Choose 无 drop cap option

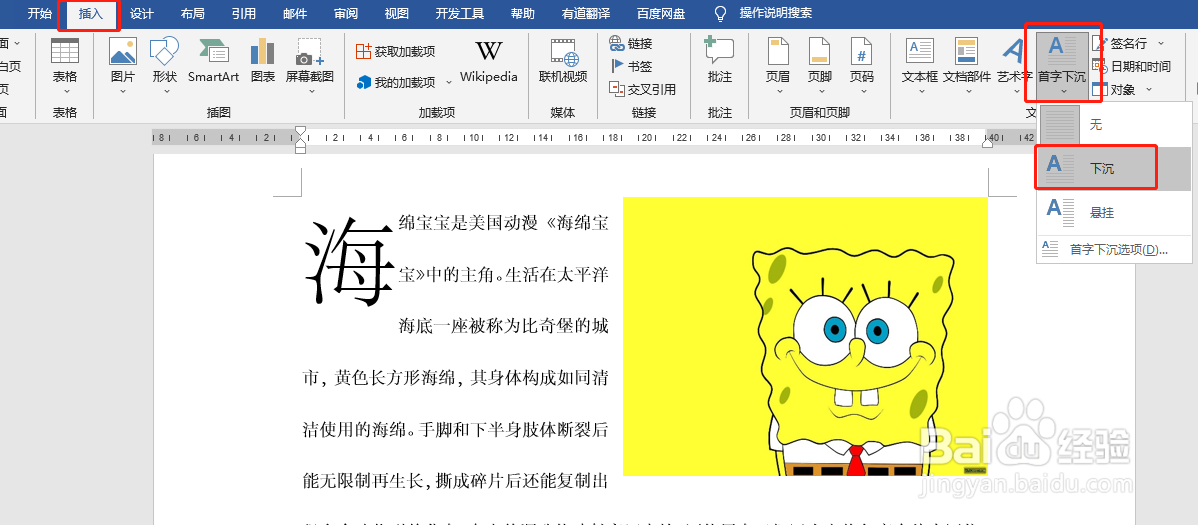coord(1115,125)
